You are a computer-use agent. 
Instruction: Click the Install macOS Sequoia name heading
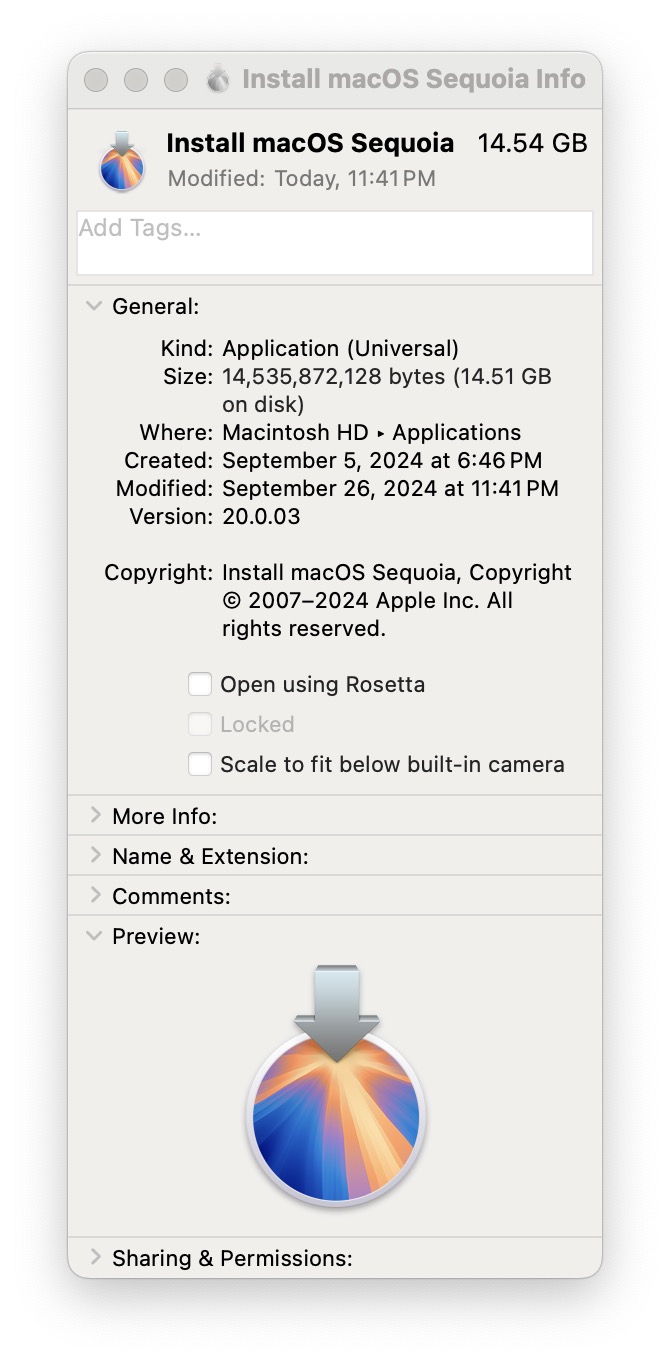[x=310, y=143]
